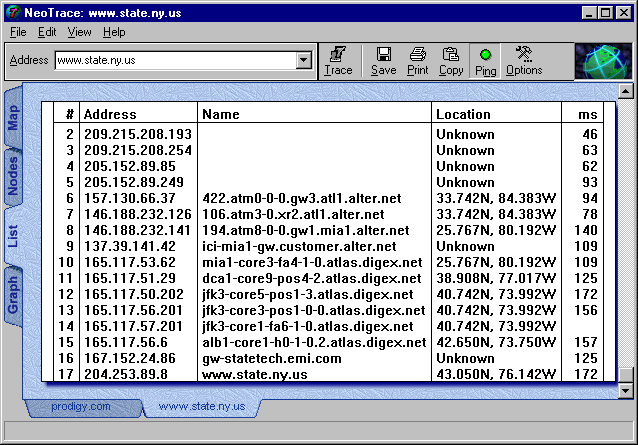Click www.state.ny.us in the Name column
Screen dimensions: 638x445
255,374
